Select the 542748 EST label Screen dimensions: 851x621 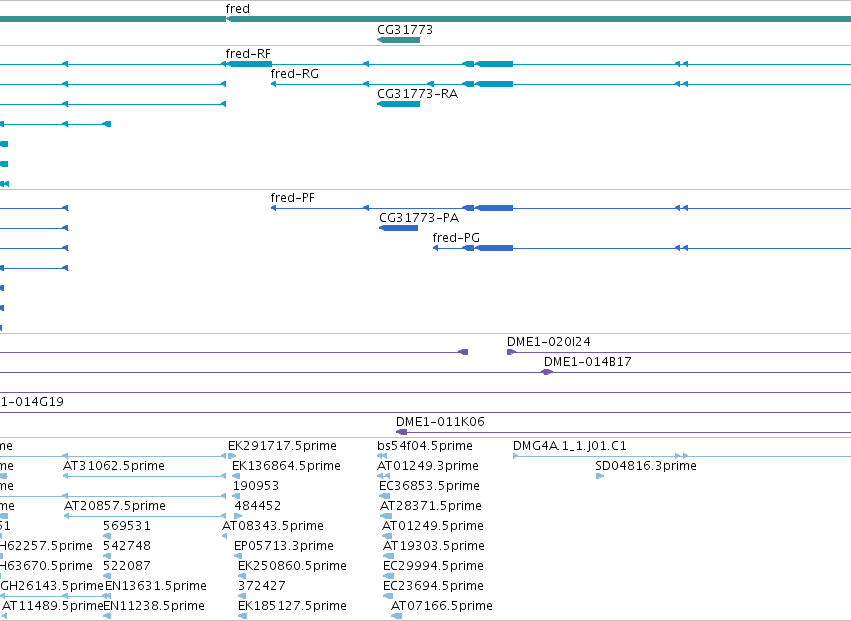click(127, 546)
